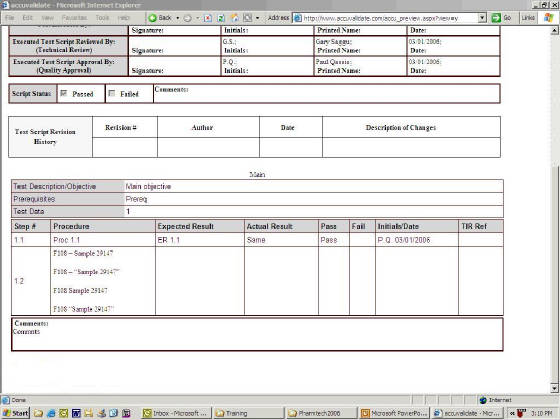Screen dimensions: 560x420
Task: Click the page icon in the address bar
Action: [x=298, y=18]
